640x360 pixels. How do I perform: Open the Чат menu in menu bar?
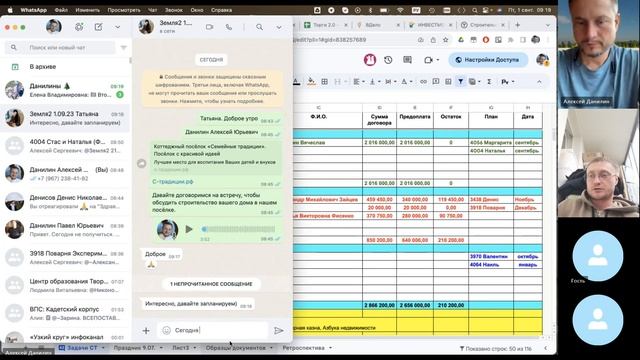[152, 10]
